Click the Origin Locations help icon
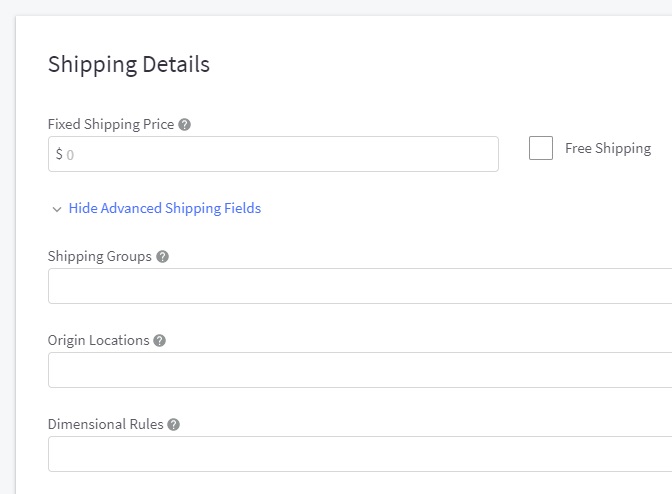672x494 pixels. pyautogui.click(x=160, y=341)
